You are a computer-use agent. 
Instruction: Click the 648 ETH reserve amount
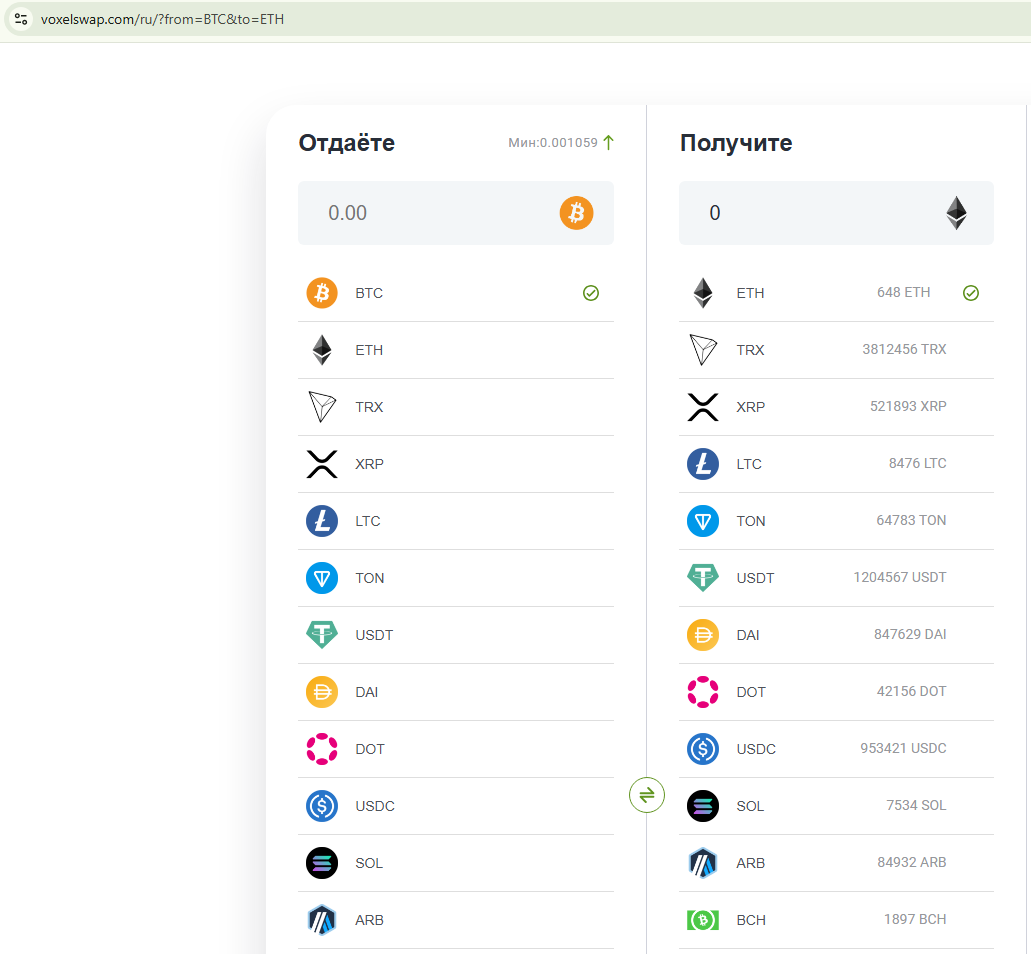pos(903,293)
